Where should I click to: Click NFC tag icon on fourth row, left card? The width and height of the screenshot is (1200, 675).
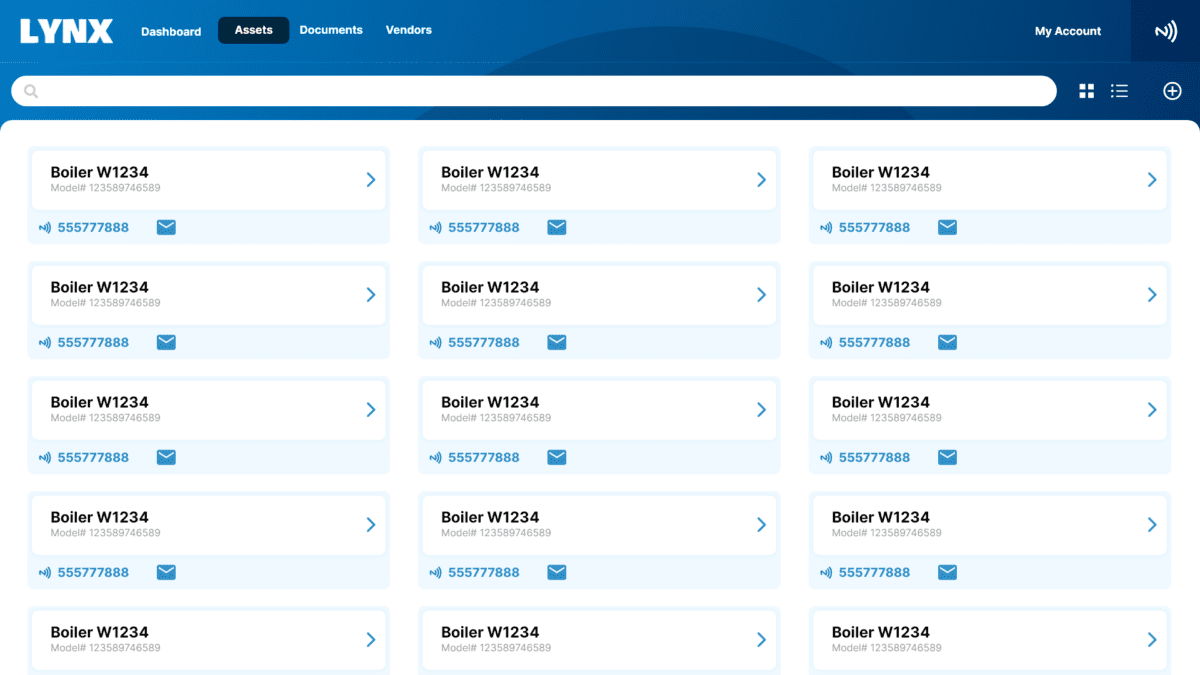44,573
